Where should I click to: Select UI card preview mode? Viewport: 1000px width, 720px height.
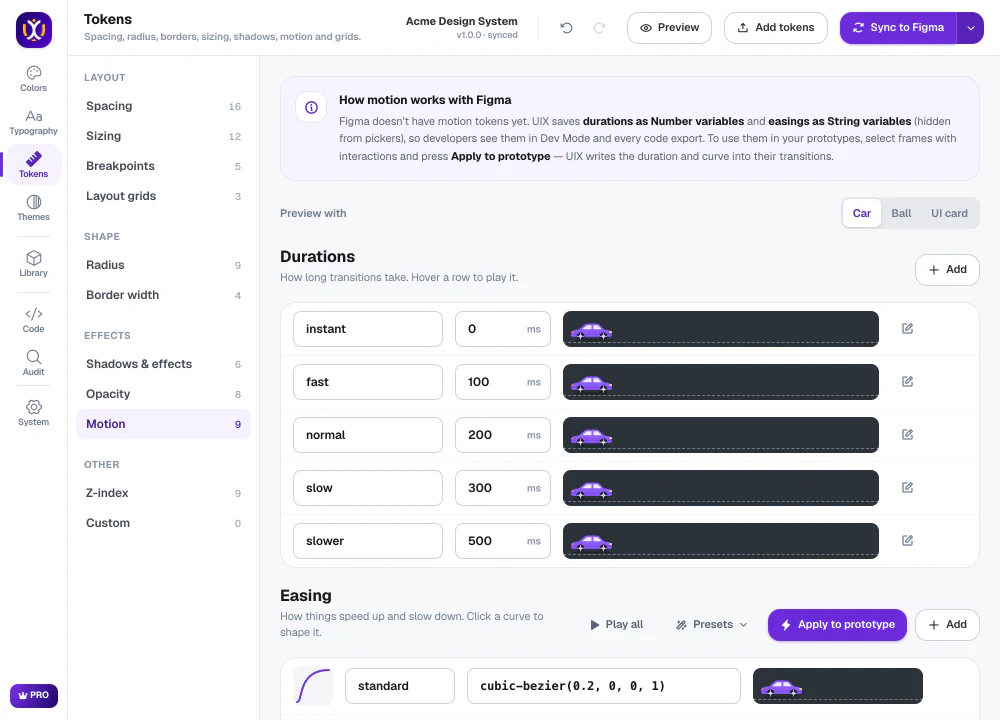click(x=949, y=213)
